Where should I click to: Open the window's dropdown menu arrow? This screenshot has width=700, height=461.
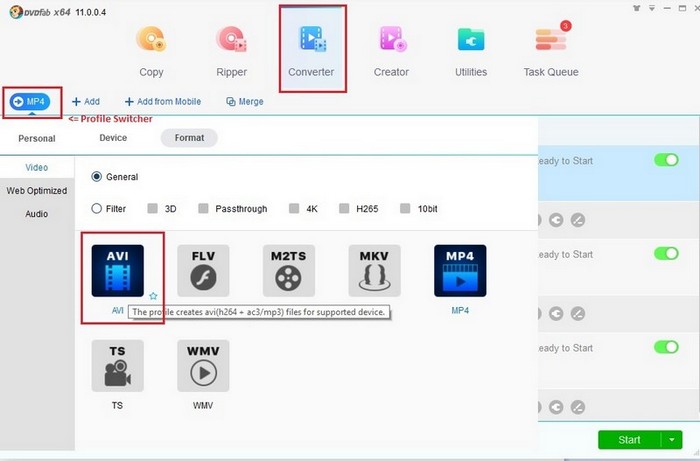tap(652, 8)
